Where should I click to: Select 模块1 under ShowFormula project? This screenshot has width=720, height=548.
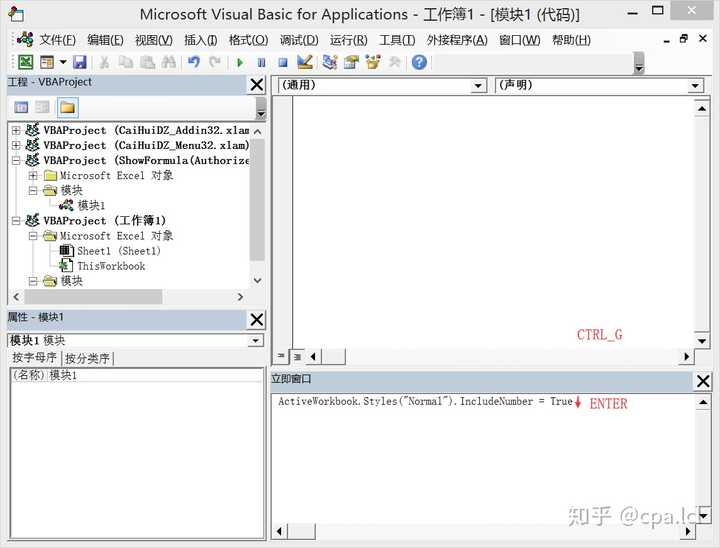(91, 205)
